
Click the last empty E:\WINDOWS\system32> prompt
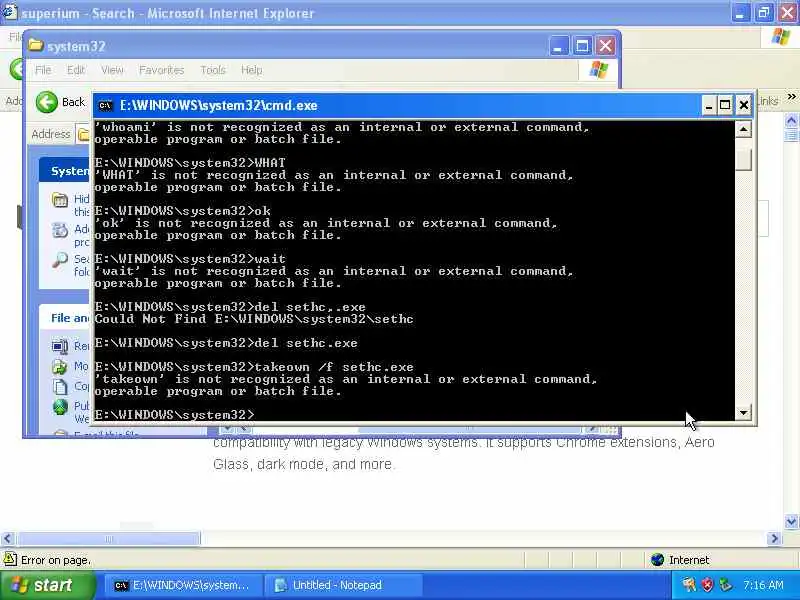coord(174,414)
